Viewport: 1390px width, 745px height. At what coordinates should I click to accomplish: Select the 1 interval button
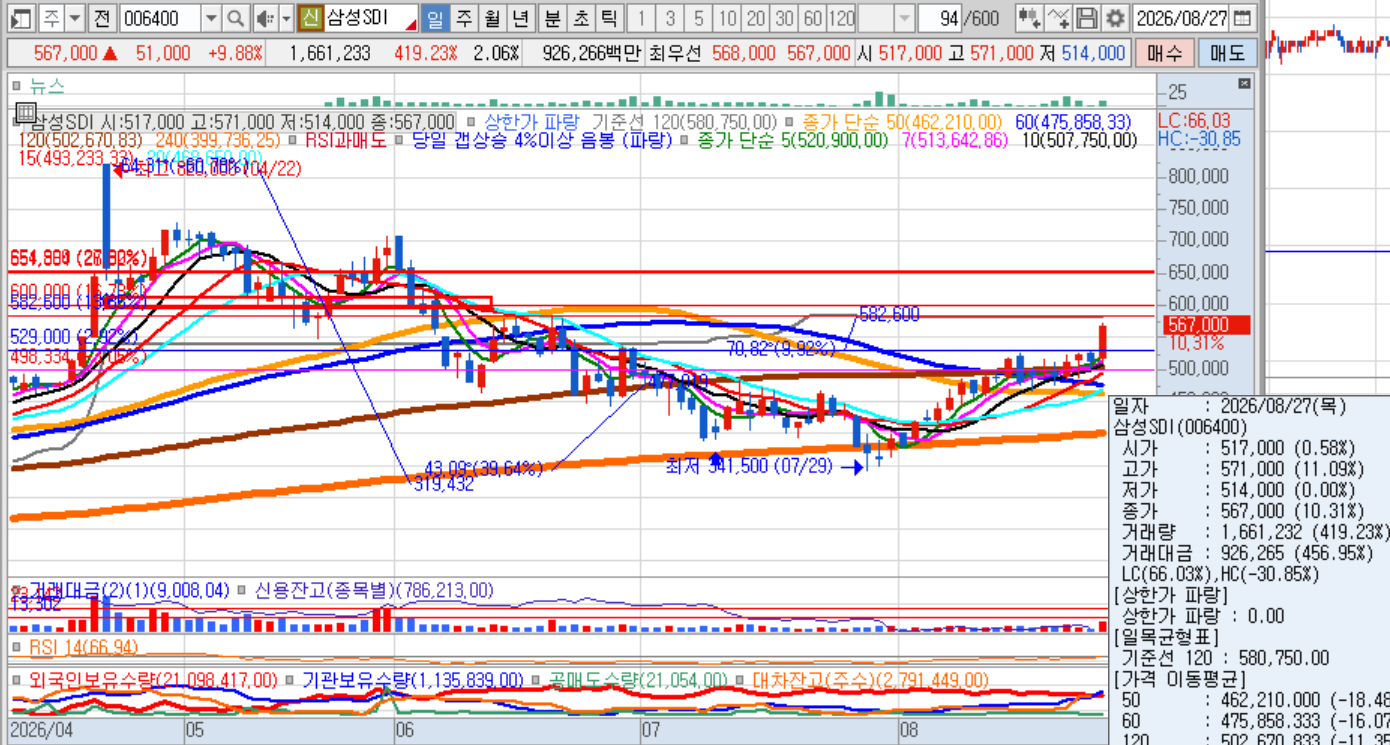tap(641, 18)
